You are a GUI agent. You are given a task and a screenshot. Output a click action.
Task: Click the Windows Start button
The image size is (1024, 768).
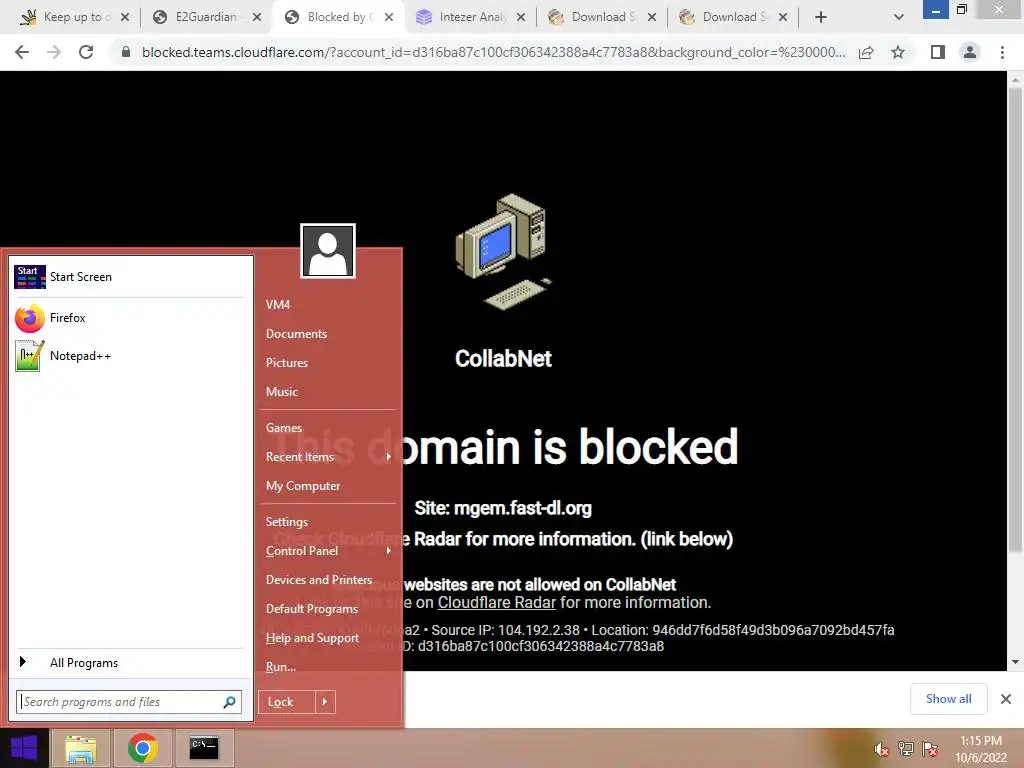pos(24,748)
